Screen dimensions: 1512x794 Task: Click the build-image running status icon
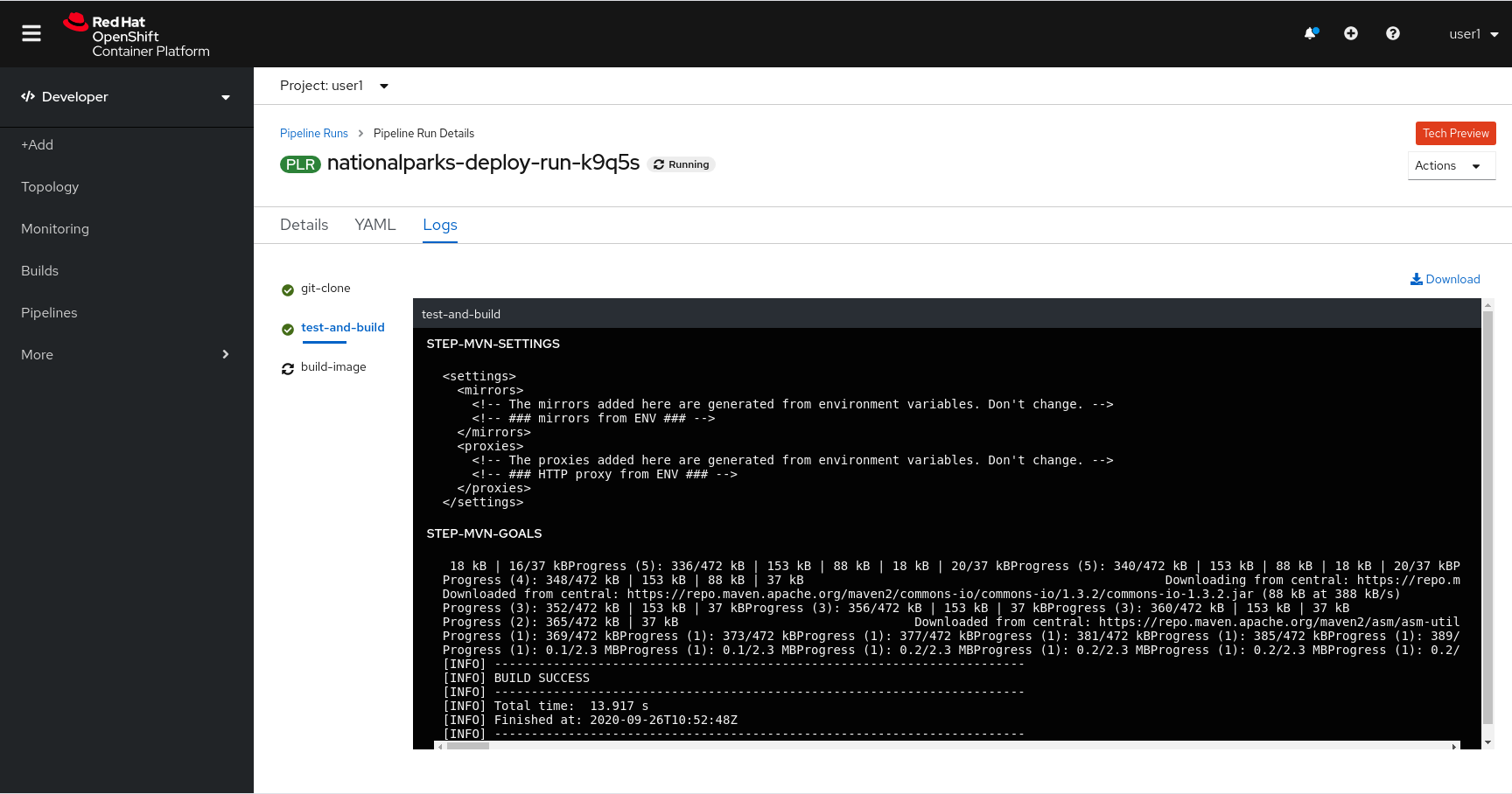287,369
